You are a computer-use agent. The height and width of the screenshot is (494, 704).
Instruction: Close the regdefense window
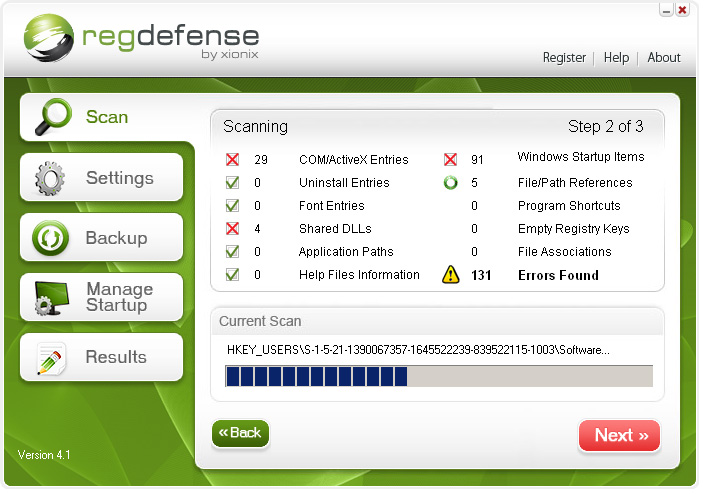[x=682, y=9]
